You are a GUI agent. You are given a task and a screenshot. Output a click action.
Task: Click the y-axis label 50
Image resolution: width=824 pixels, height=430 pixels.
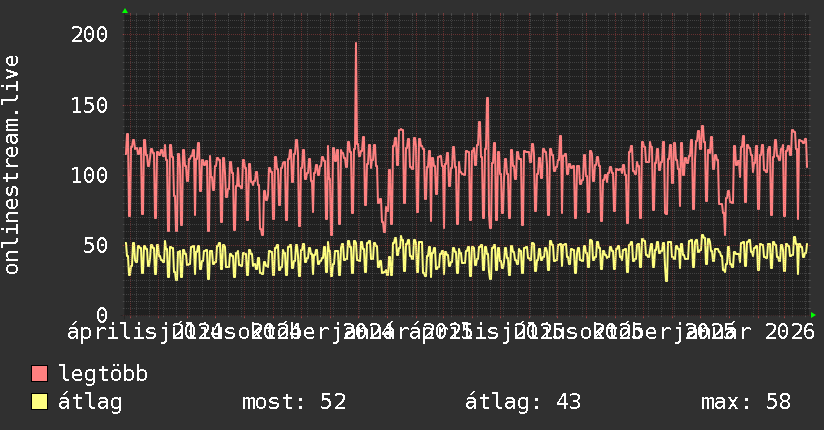[x=96, y=245]
